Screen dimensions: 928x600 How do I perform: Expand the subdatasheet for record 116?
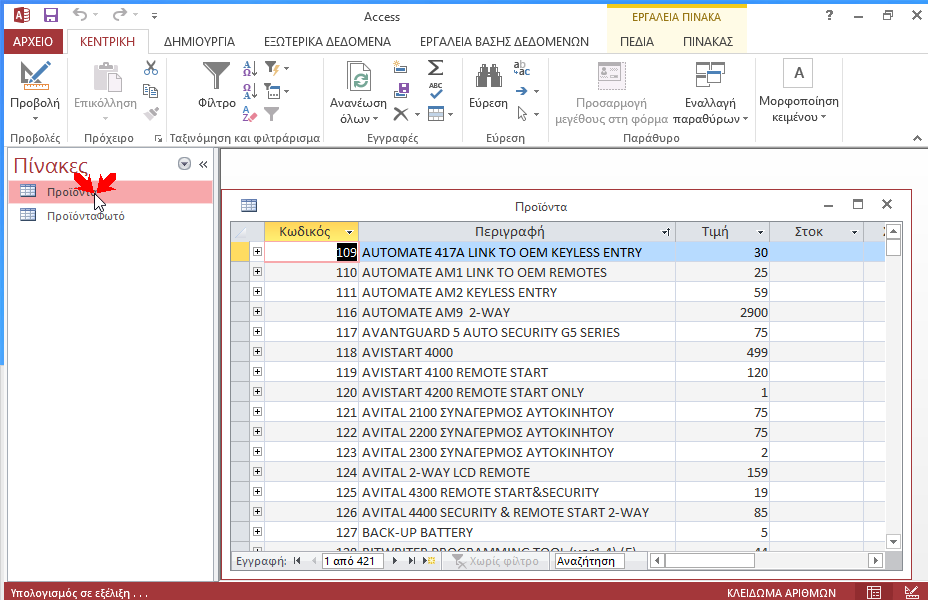pos(257,311)
